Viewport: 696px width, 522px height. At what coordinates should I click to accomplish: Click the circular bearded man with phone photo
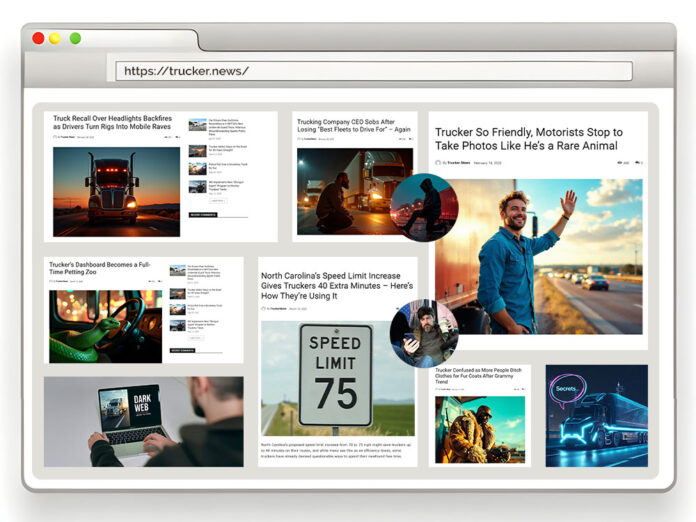tap(423, 334)
